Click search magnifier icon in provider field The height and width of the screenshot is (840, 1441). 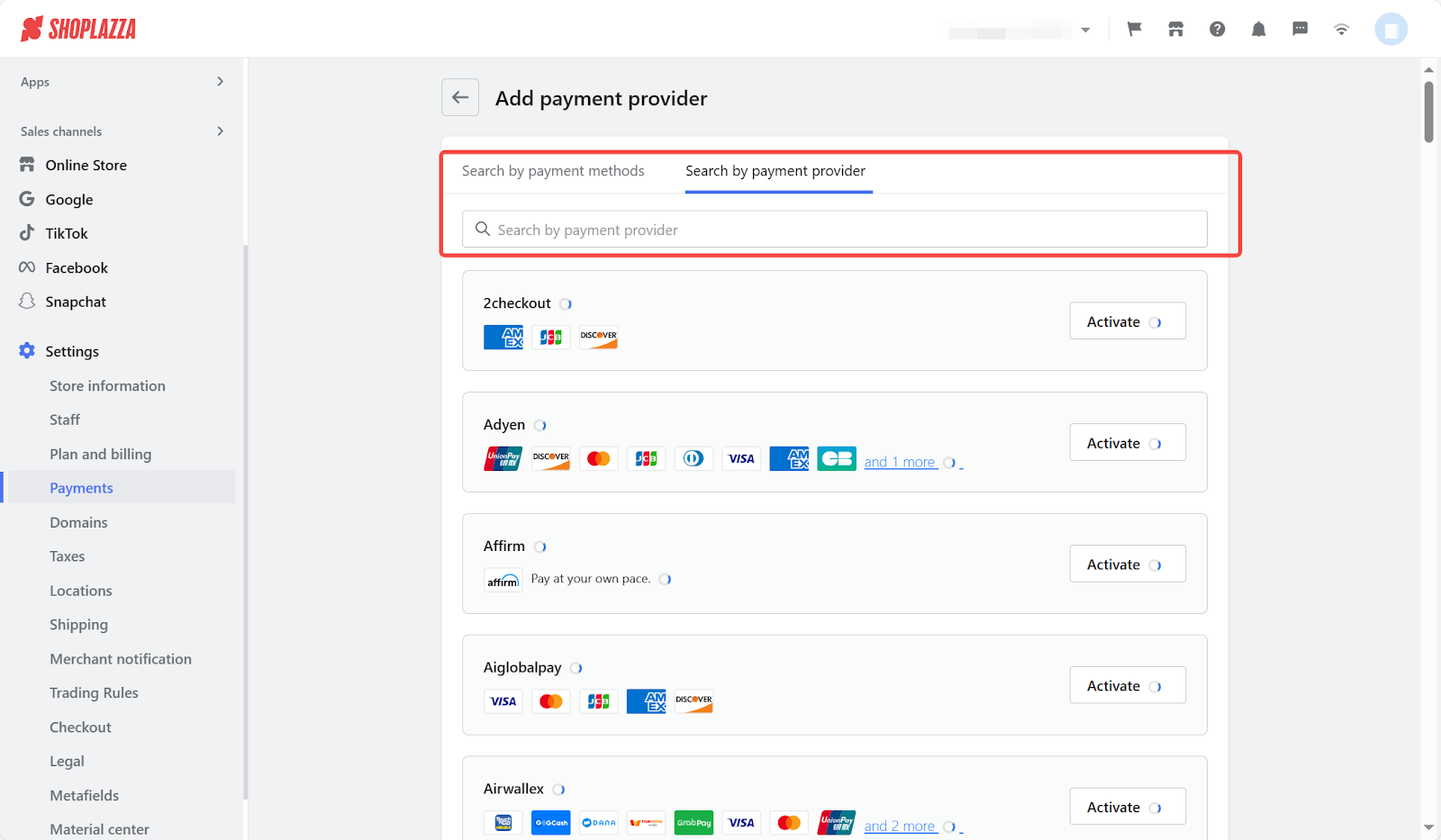[x=483, y=230]
